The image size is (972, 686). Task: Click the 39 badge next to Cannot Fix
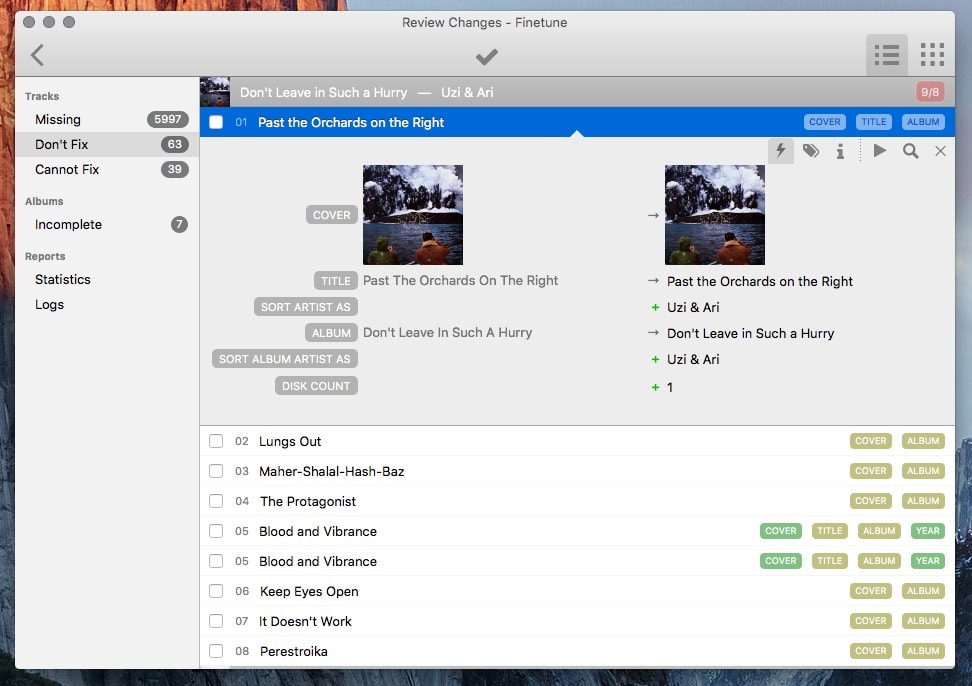point(175,169)
